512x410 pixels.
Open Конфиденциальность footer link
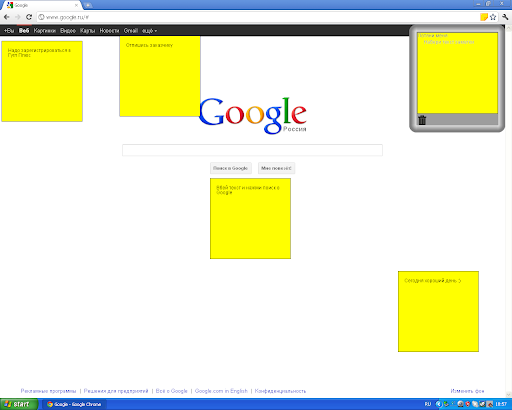point(280,391)
